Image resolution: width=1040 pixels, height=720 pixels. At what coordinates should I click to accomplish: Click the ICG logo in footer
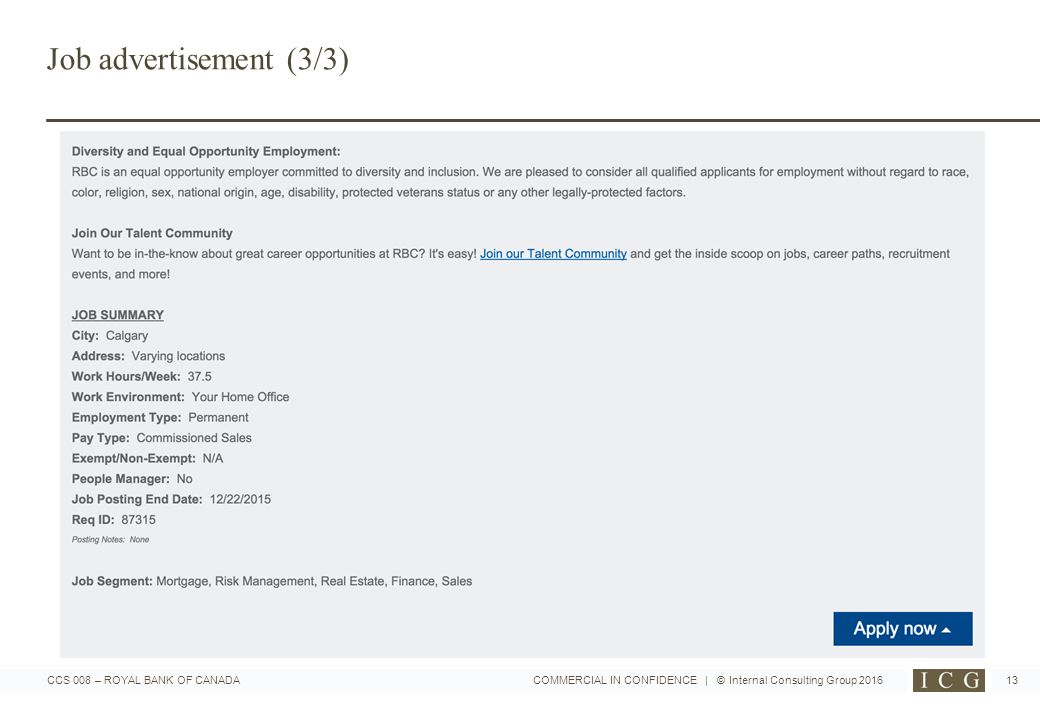(x=948, y=680)
